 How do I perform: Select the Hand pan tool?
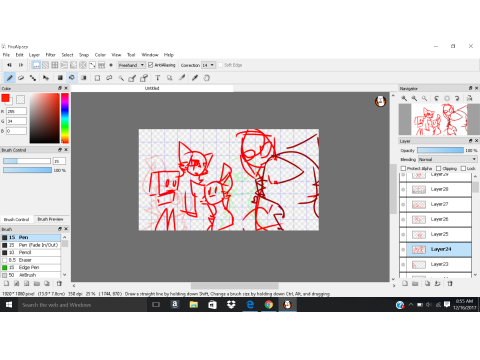click(207, 78)
